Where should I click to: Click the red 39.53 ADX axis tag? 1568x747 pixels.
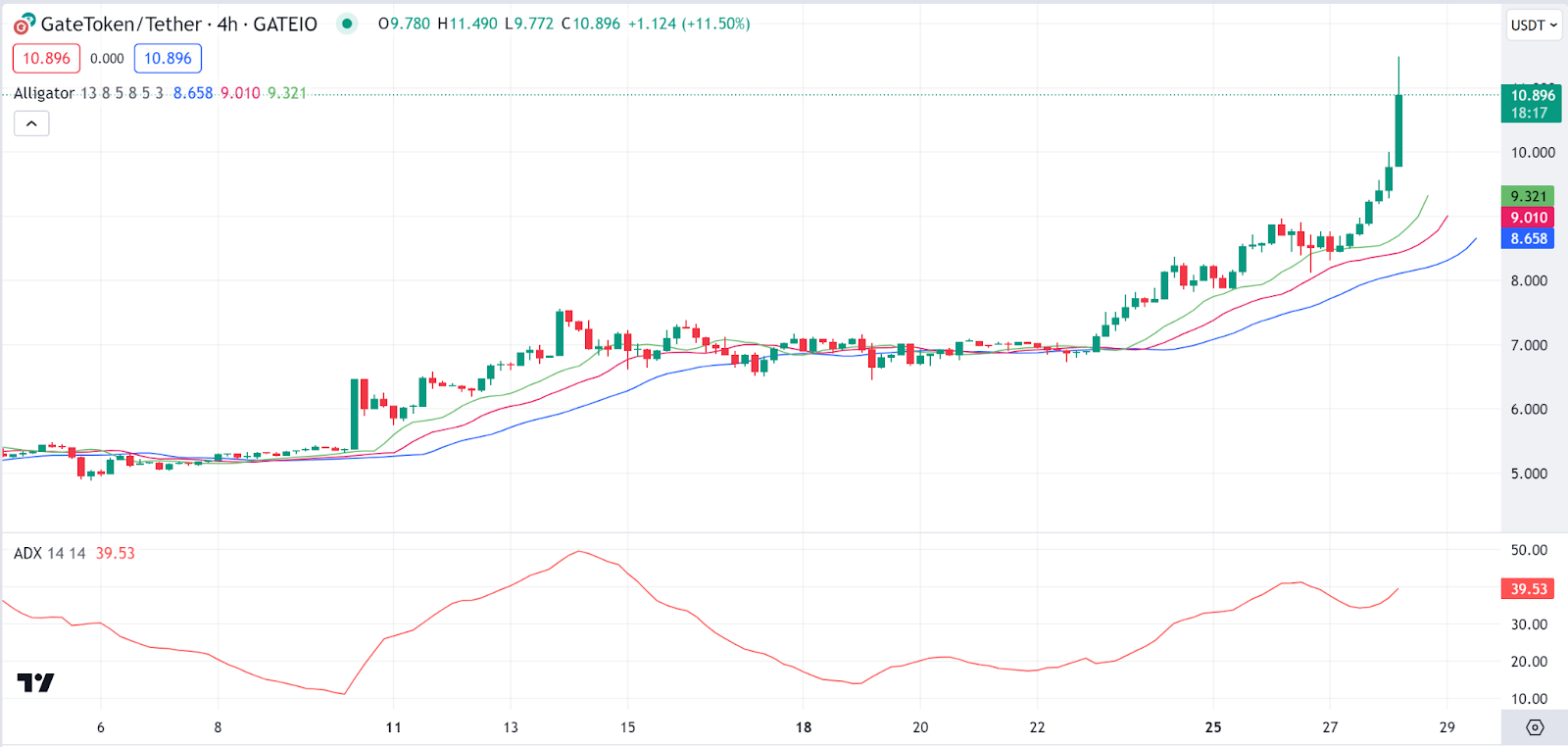pyautogui.click(x=1528, y=589)
